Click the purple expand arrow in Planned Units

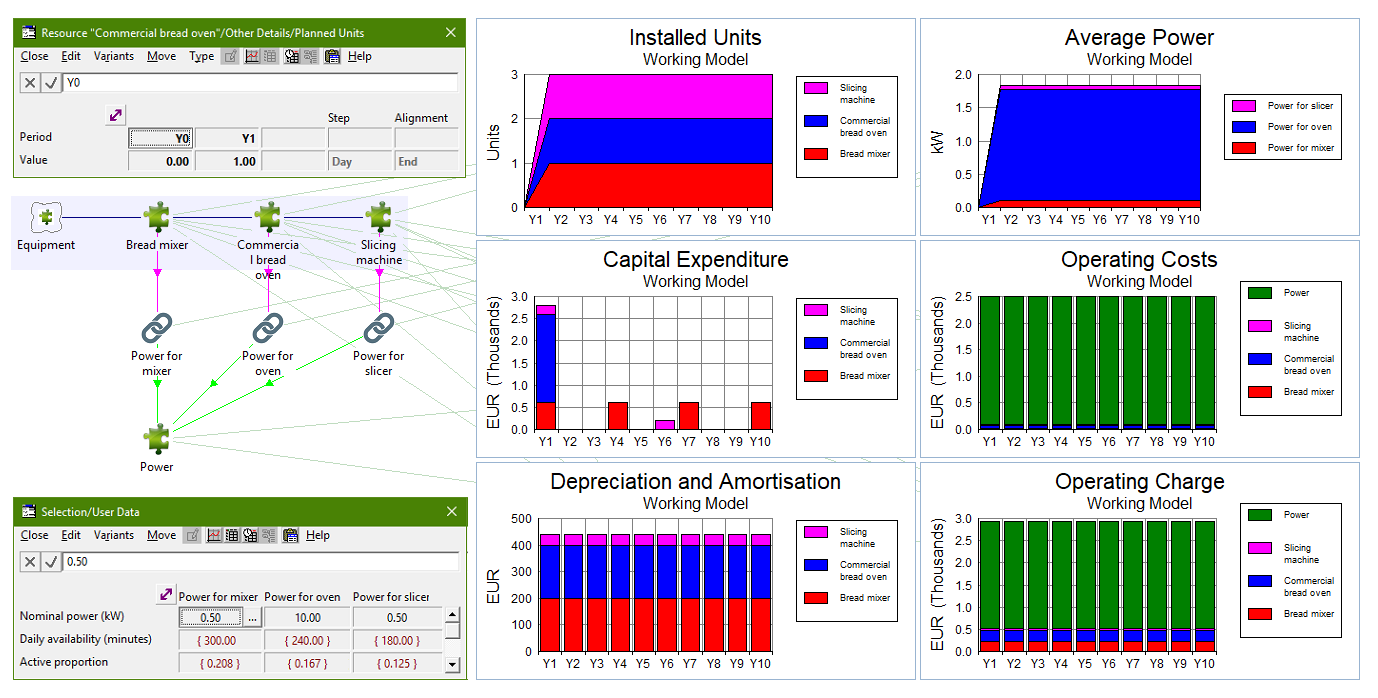(115, 116)
